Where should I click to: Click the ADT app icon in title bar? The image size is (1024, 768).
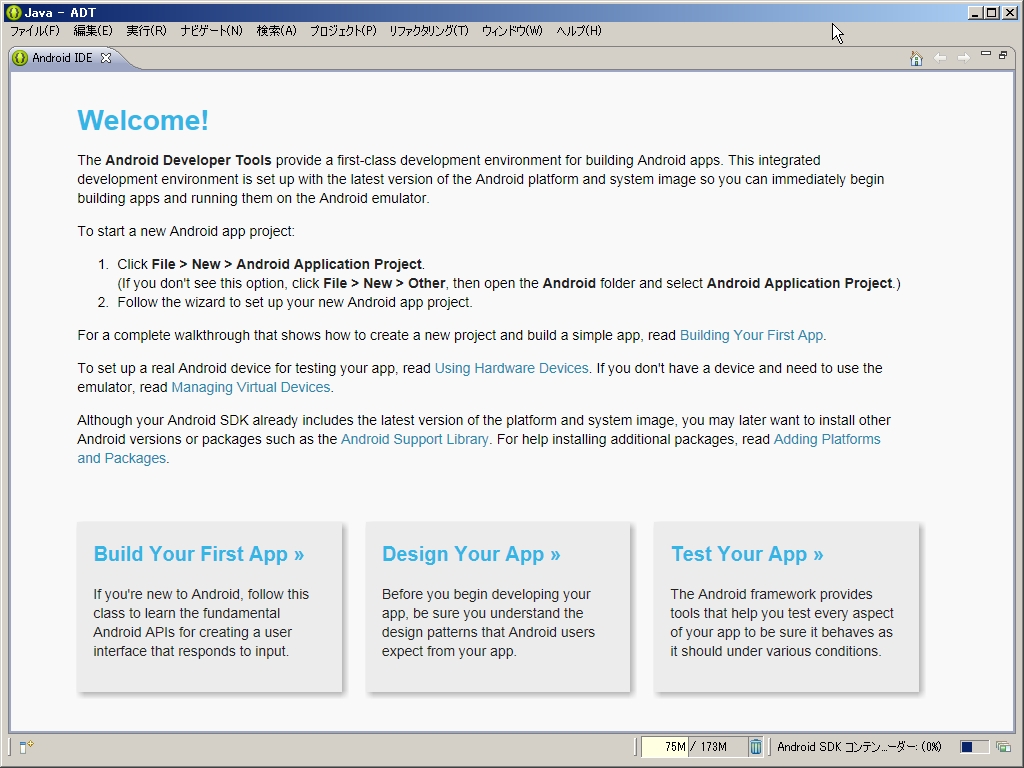(x=13, y=12)
